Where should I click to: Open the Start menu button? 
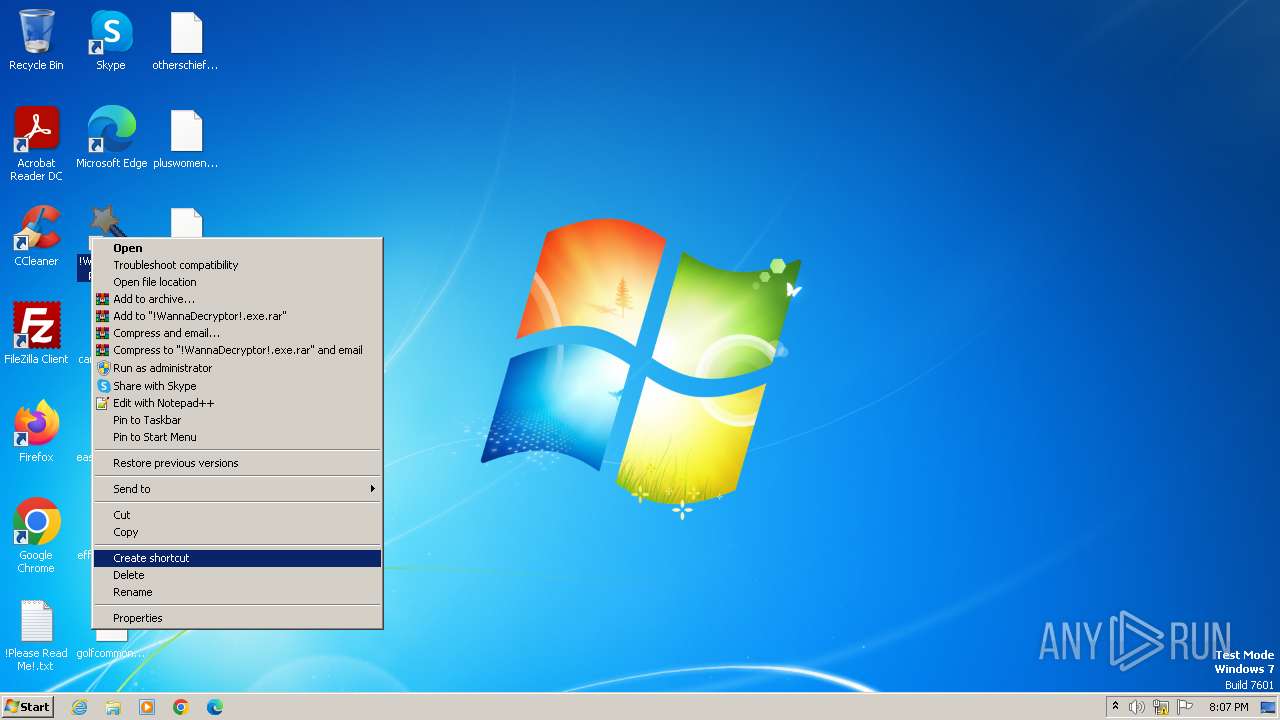click(28, 707)
